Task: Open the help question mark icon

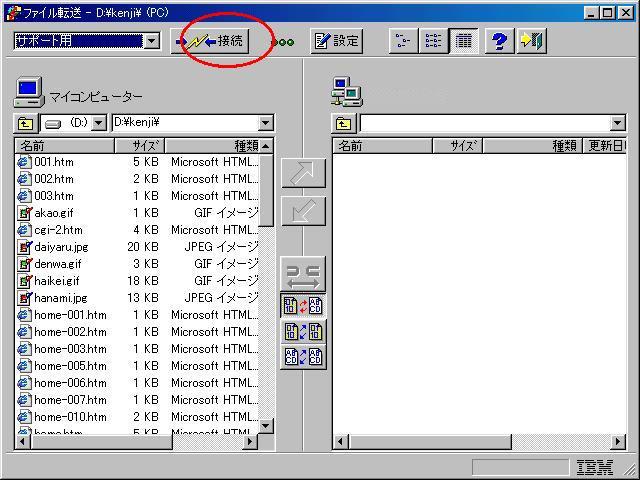Action: [x=499, y=41]
